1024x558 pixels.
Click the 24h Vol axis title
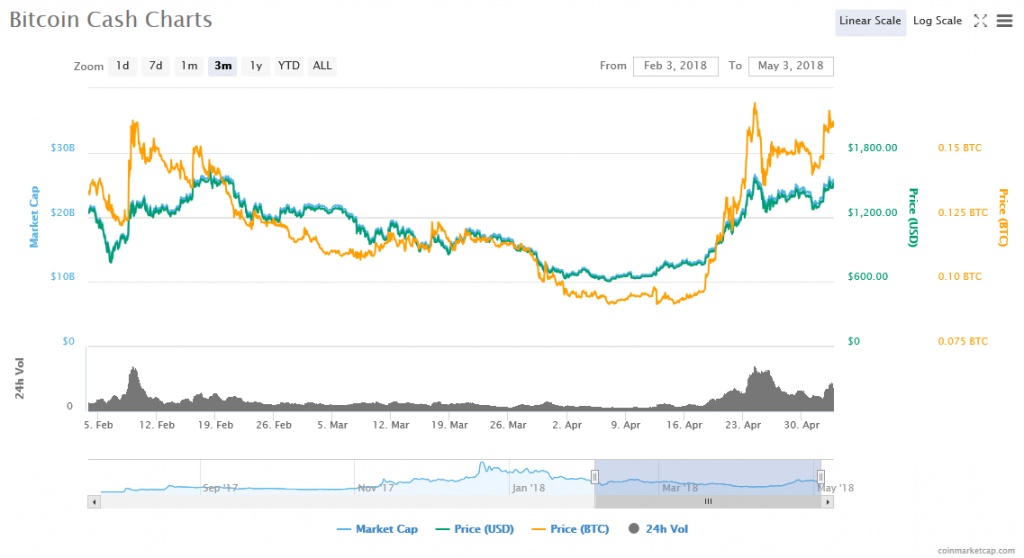[x=20, y=378]
